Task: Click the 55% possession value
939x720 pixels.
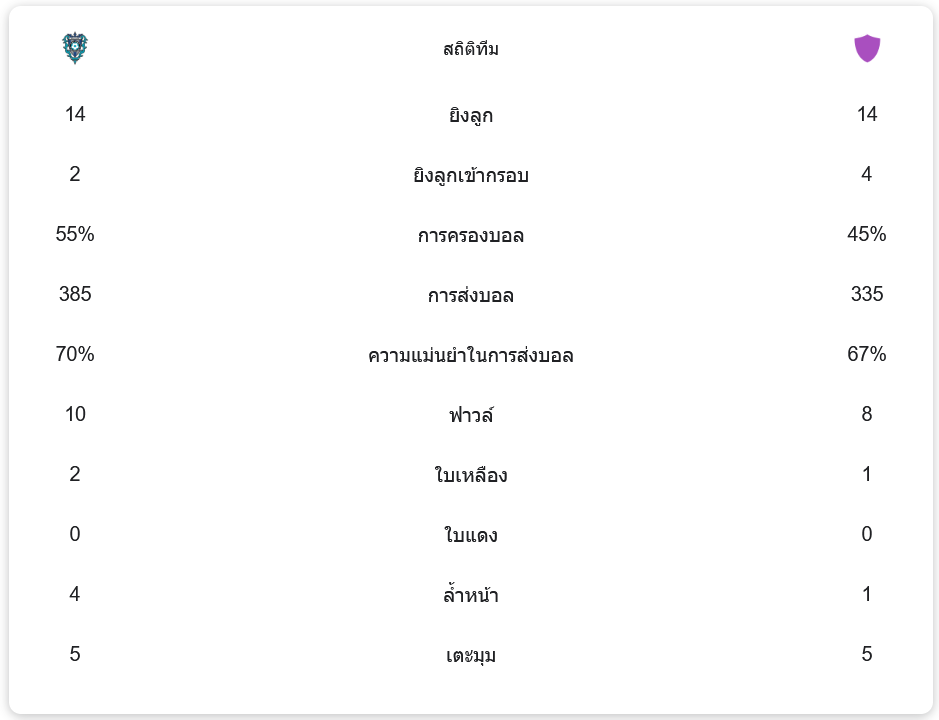Action: tap(75, 234)
